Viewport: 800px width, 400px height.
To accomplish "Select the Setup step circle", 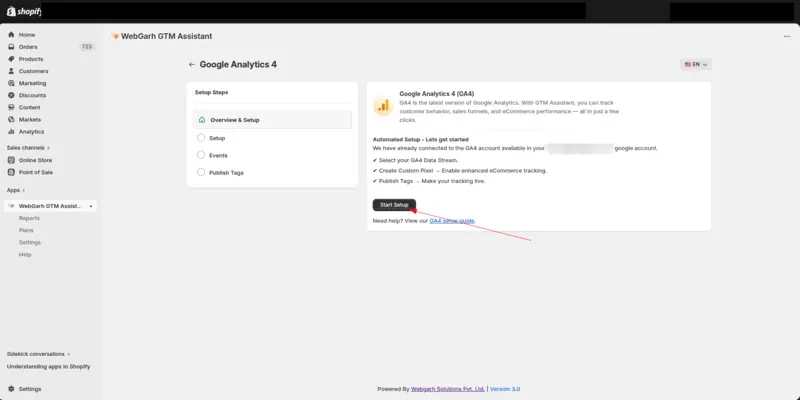I will [x=201, y=138].
